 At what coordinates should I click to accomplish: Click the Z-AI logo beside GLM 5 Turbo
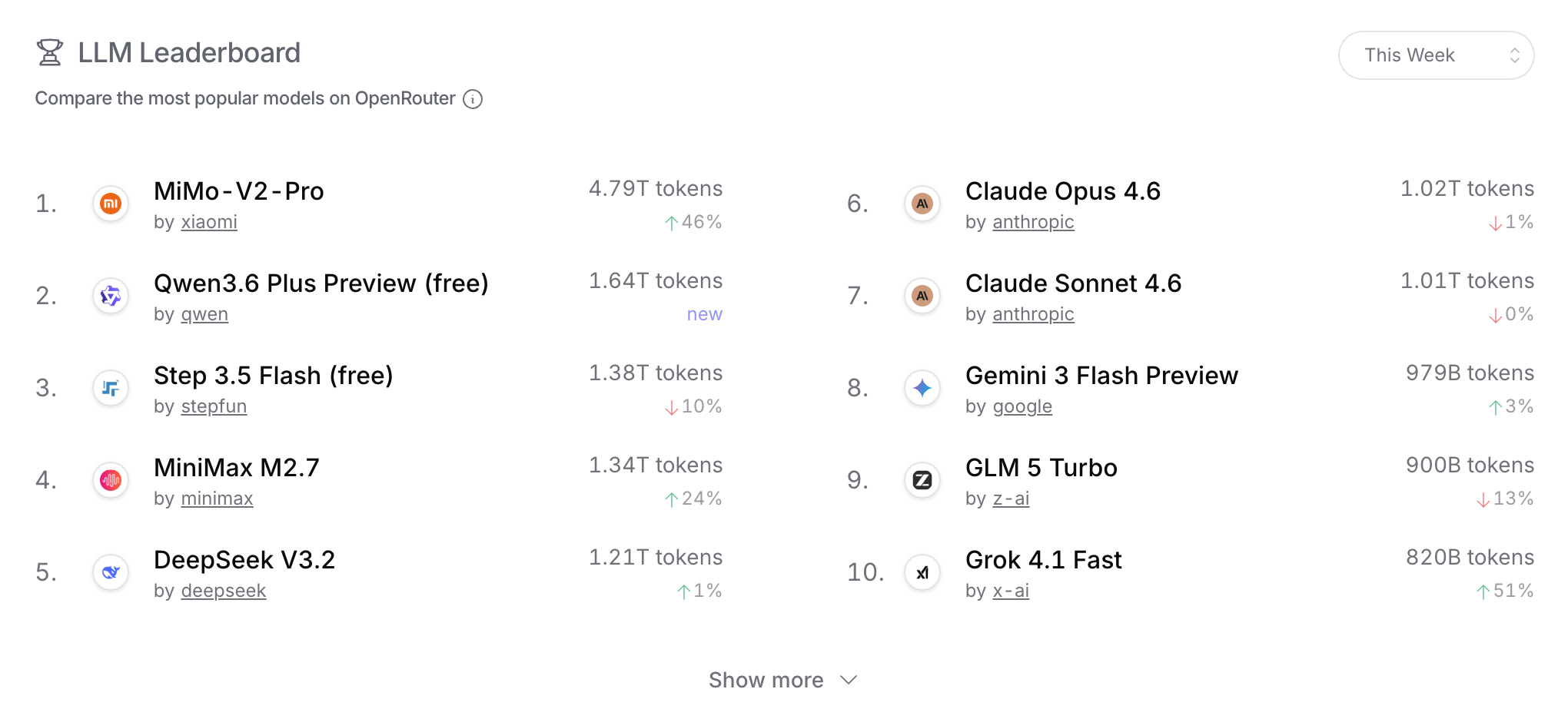pyautogui.click(x=922, y=480)
